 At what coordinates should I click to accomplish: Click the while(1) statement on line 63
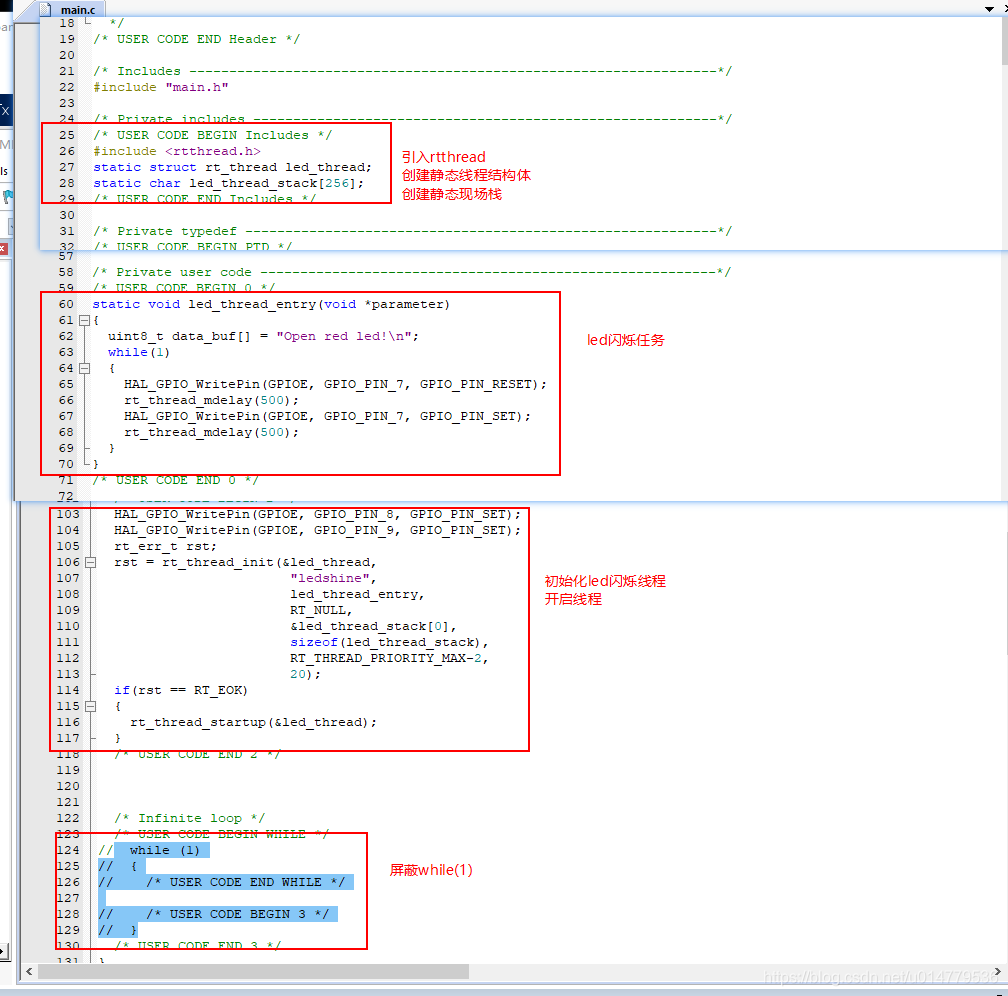[139, 352]
